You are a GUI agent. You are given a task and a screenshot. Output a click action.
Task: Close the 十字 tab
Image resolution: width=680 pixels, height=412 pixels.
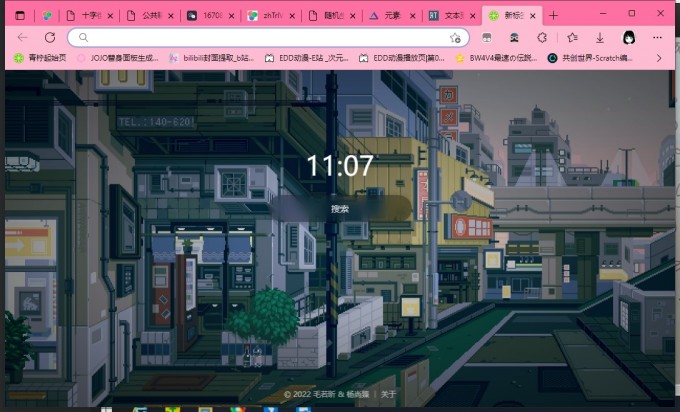point(110,16)
